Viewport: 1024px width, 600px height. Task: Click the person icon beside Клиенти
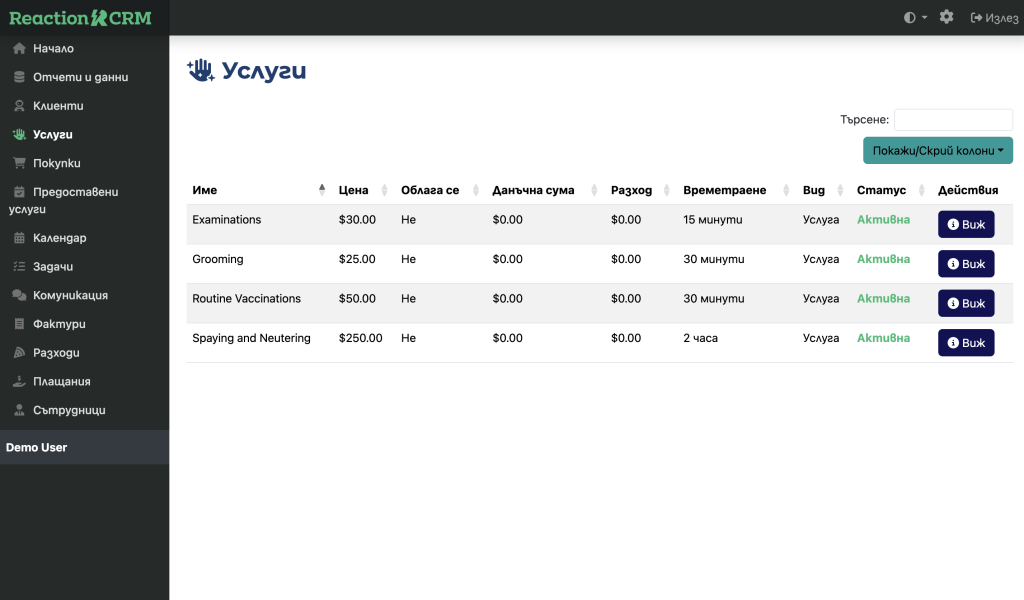point(19,106)
